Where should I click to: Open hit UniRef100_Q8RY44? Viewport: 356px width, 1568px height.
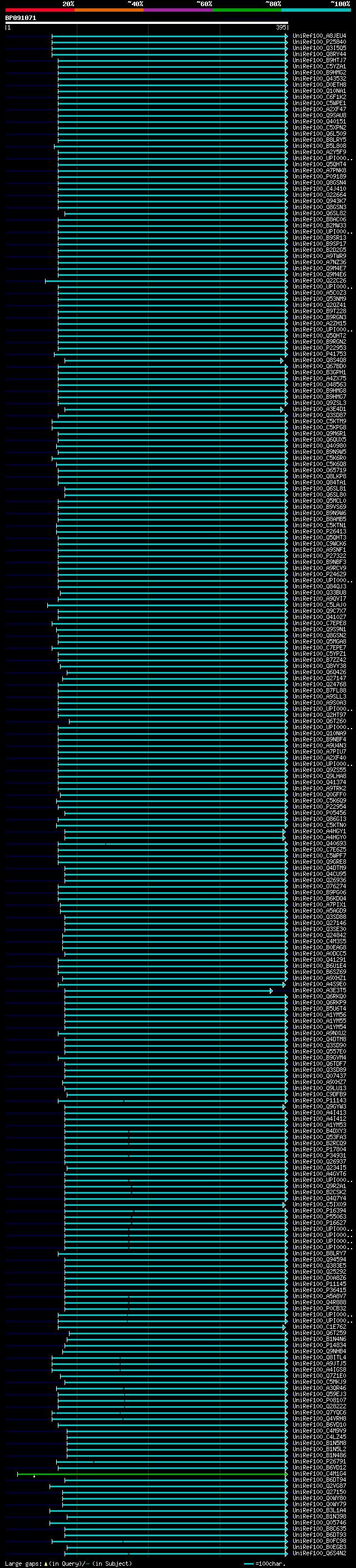319,54
